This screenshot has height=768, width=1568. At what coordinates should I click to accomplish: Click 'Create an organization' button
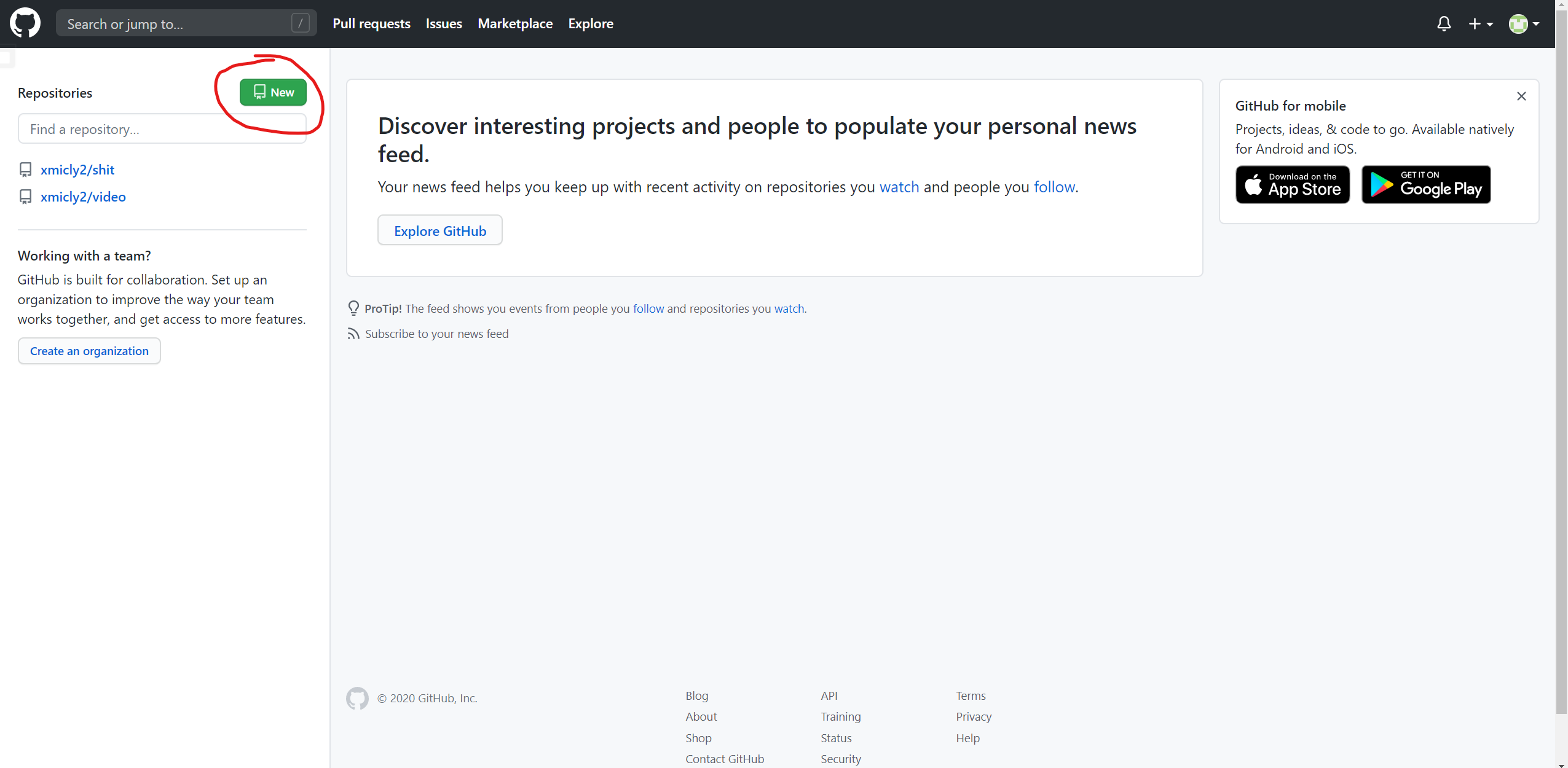coord(89,351)
